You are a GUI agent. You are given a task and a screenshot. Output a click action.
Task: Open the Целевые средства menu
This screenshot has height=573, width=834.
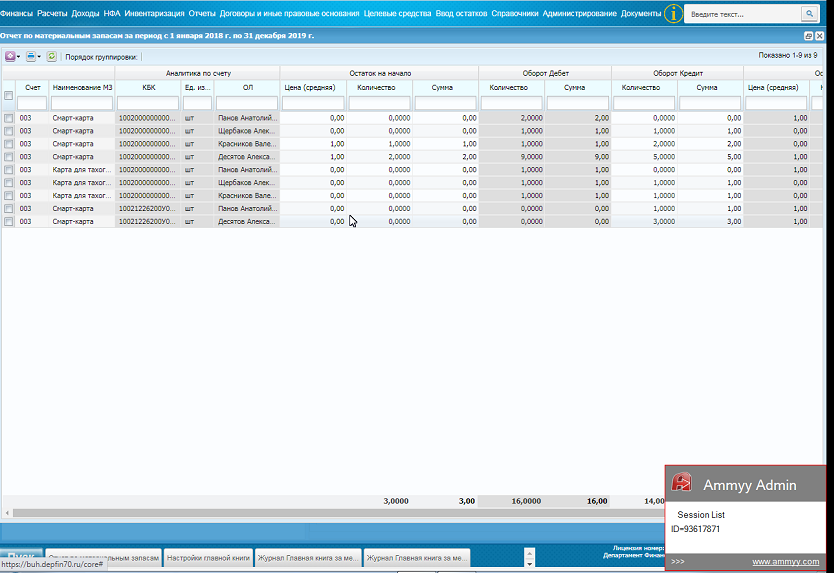(x=397, y=13)
